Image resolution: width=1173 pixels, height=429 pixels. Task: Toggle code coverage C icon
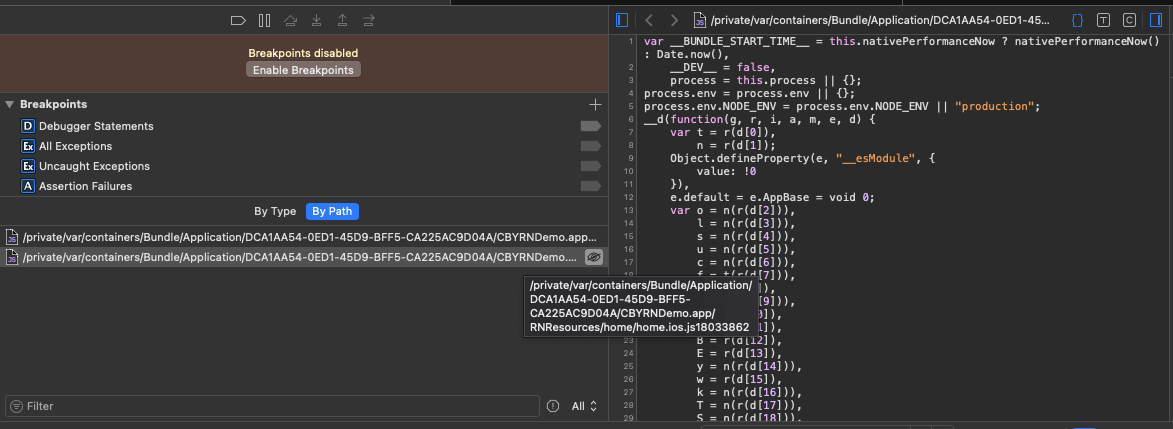tap(1129, 20)
